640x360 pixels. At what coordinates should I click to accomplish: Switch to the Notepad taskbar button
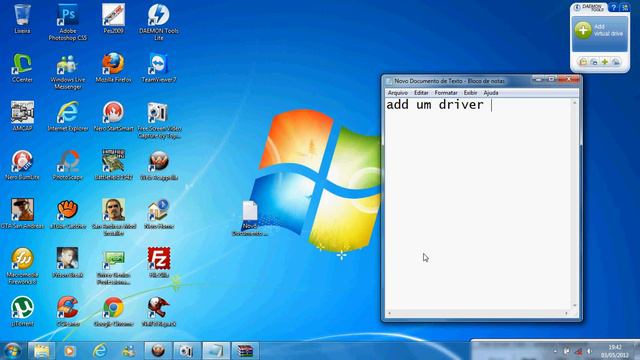[x=216, y=351]
